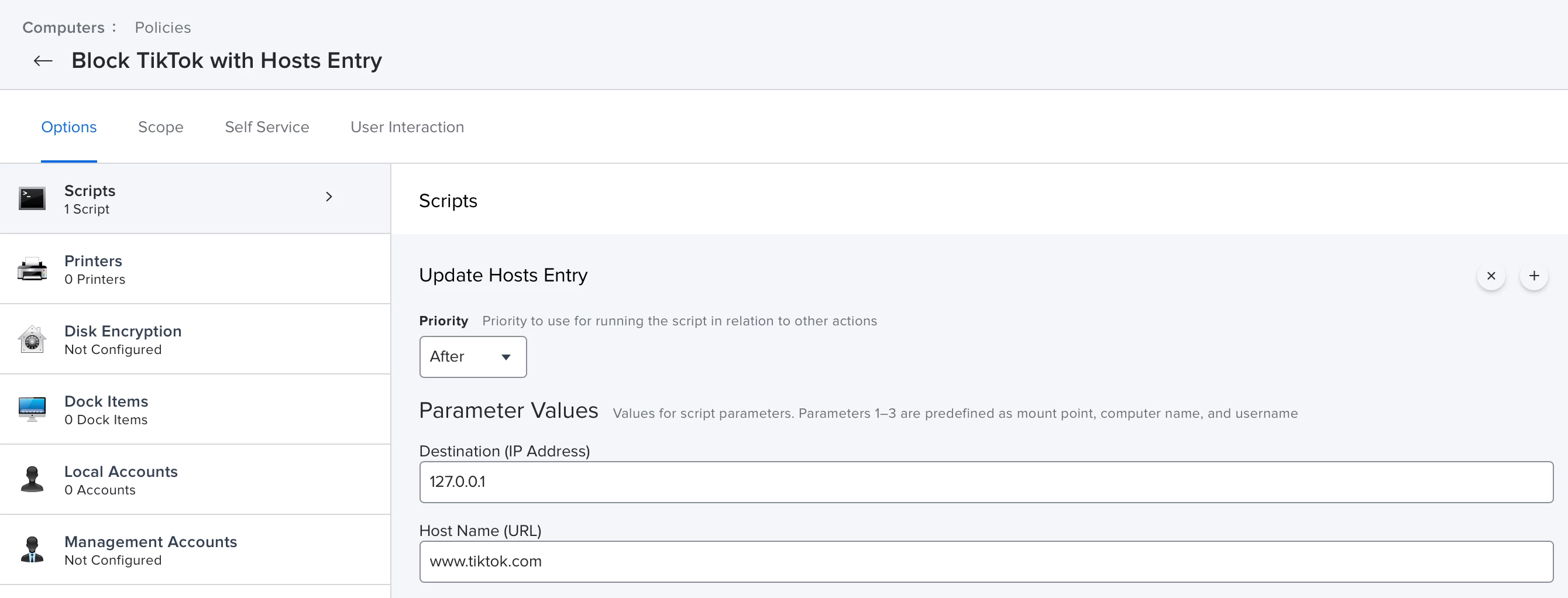The height and width of the screenshot is (598, 1568).
Task: Click the back arrow beside policy title
Action: pyautogui.click(x=43, y=61)
